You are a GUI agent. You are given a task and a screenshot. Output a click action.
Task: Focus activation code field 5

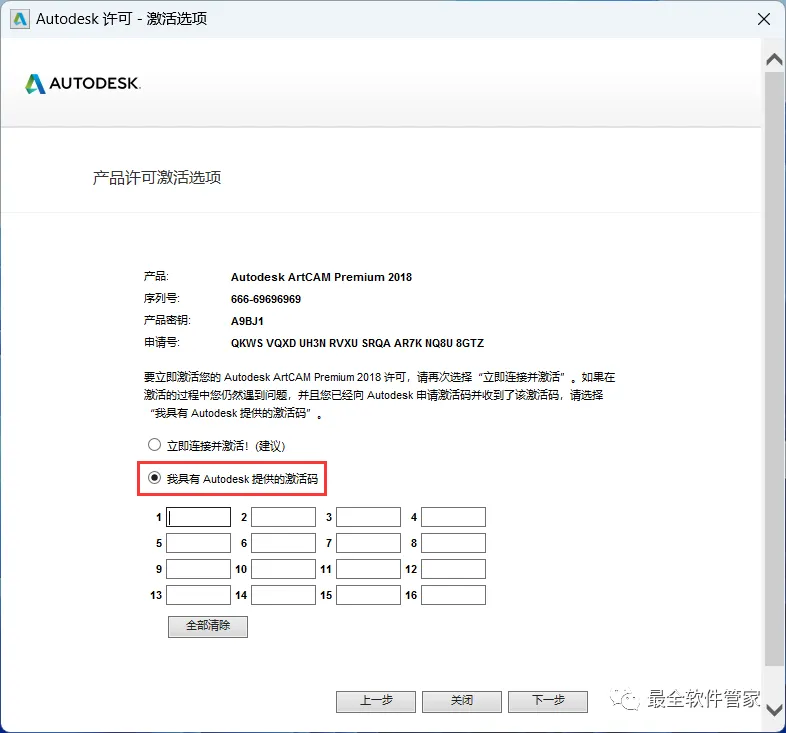(199, 543)
